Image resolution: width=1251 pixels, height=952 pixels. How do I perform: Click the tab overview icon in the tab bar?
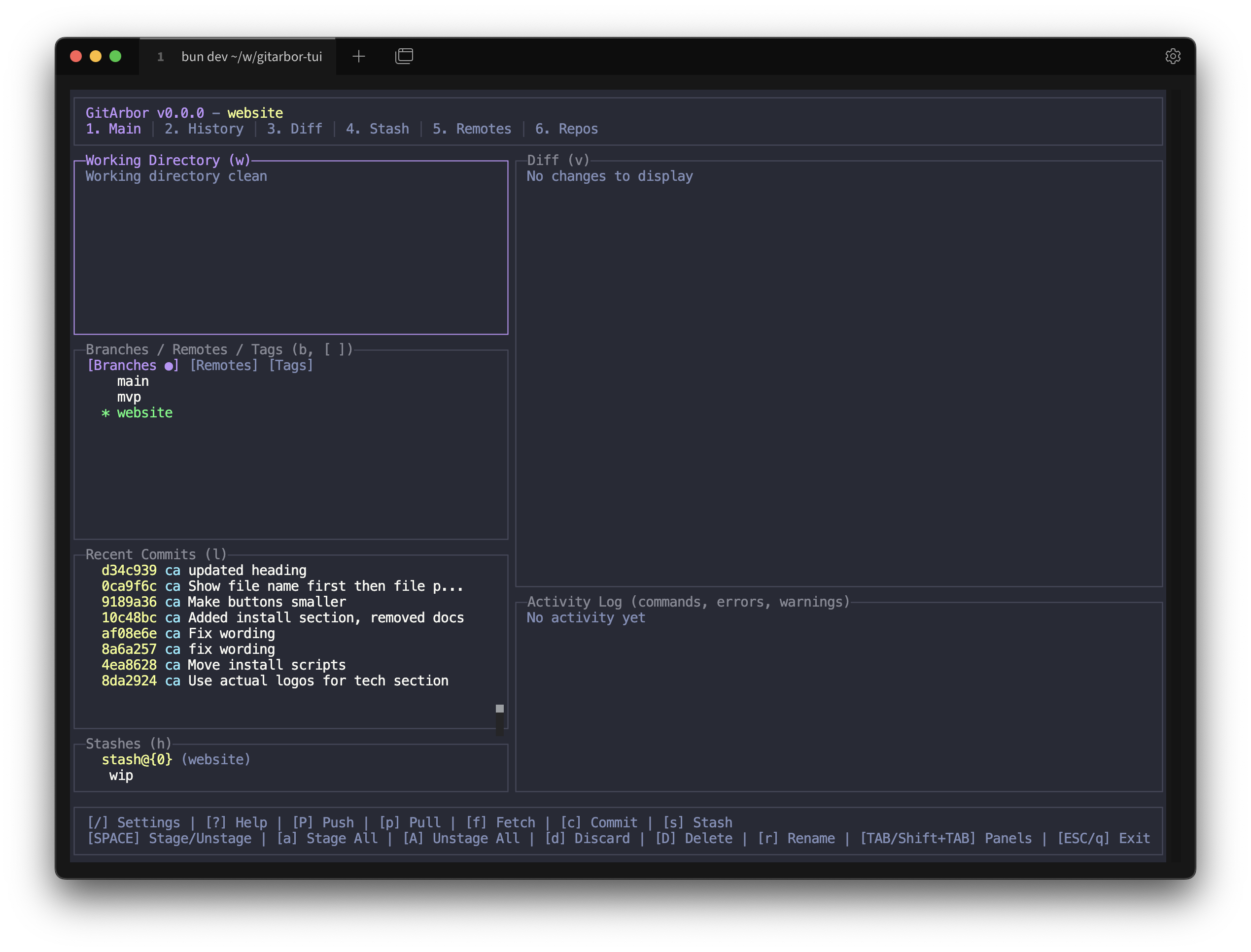[x=404, y=56]
